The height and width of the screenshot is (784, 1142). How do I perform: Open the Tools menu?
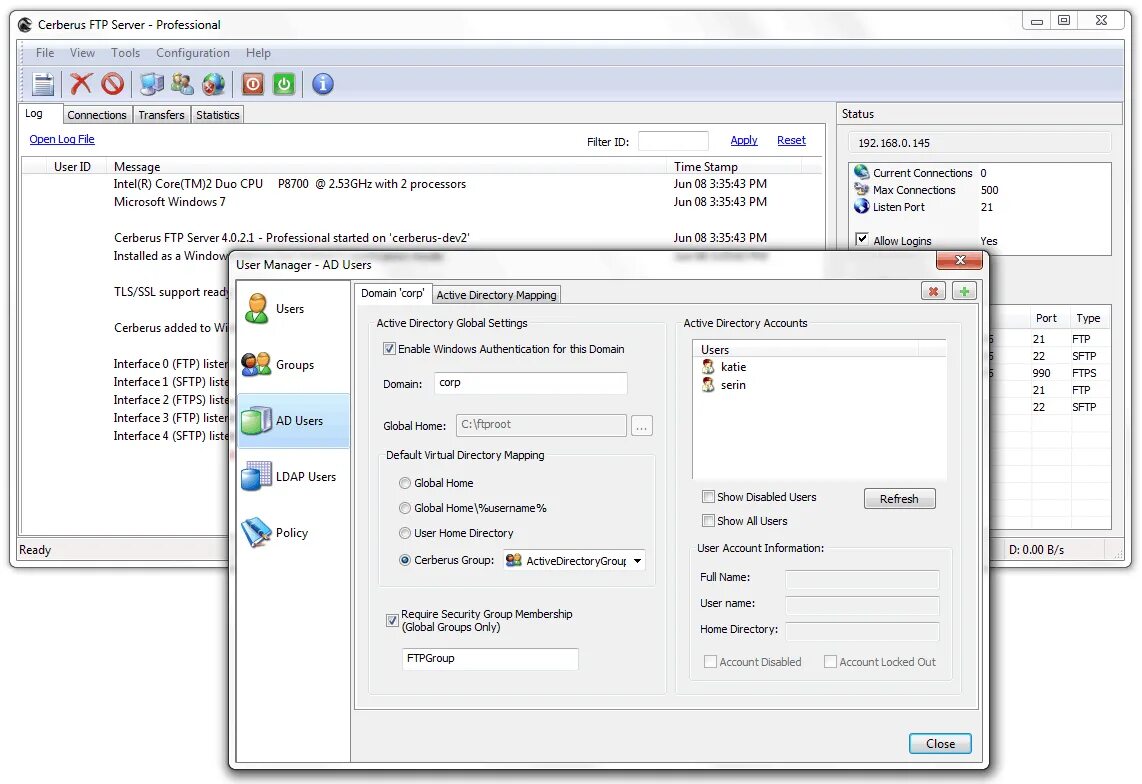[x=125, y=53]
